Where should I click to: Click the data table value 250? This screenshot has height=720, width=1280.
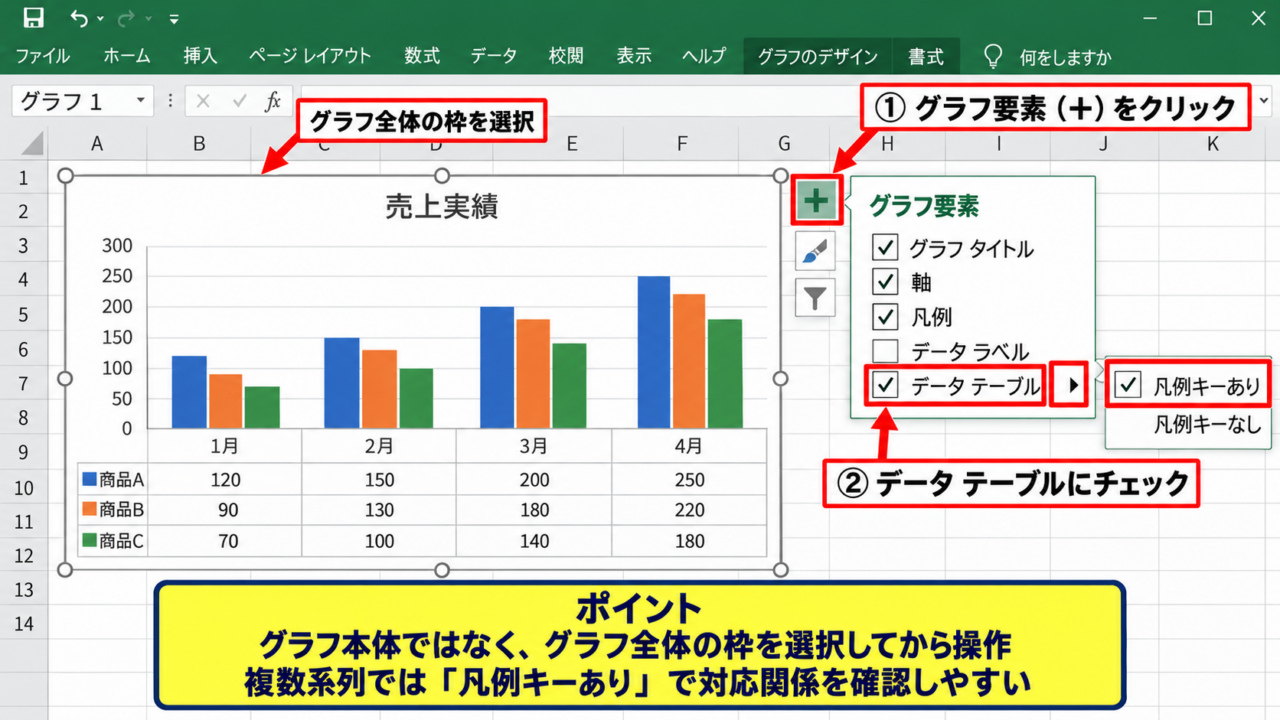coord(689,479)
